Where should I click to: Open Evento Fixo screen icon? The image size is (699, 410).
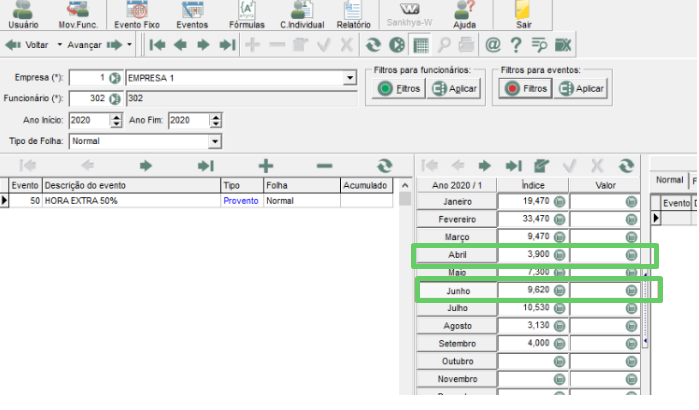coord(137,15)
